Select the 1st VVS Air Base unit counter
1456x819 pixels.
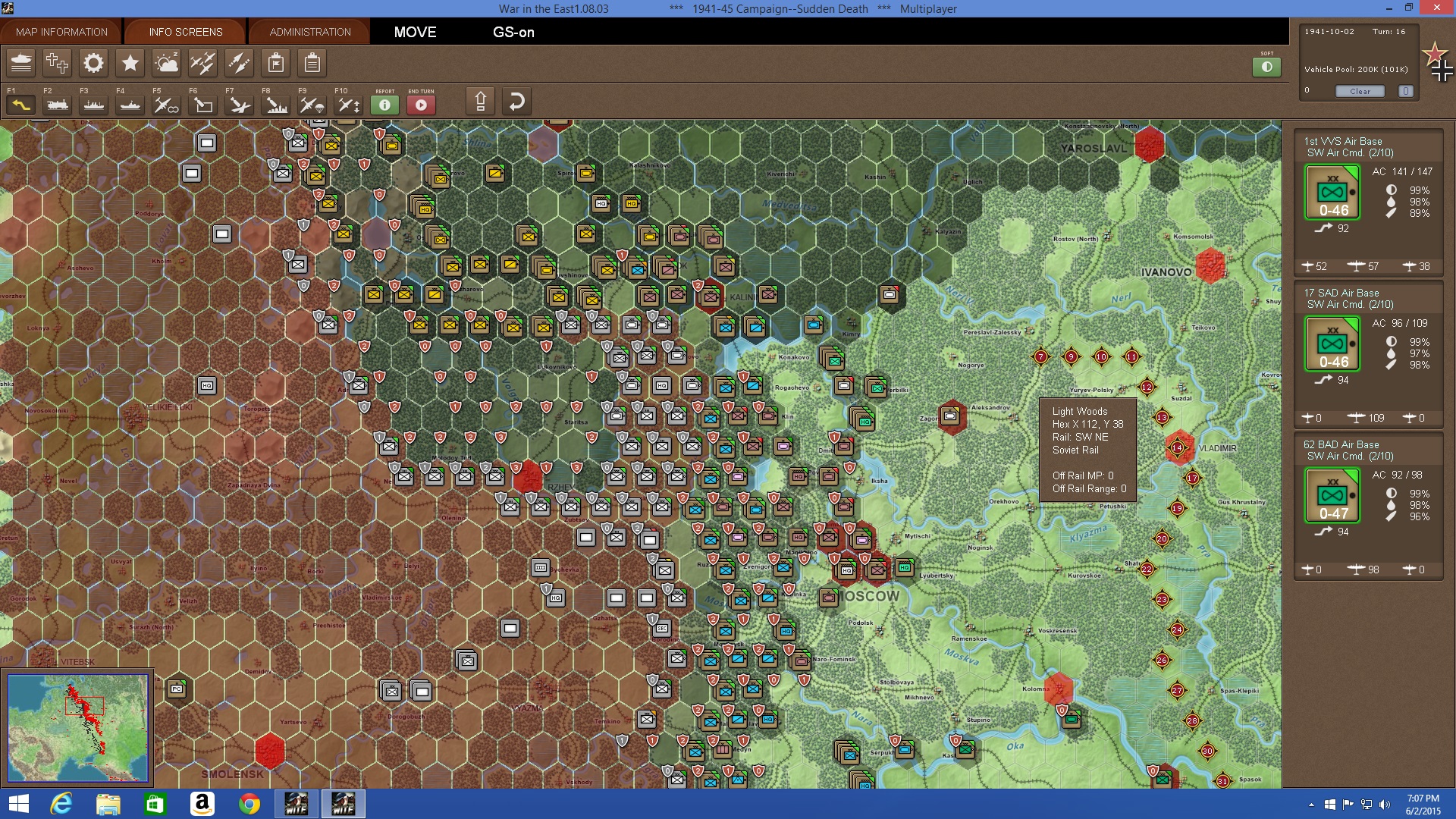1332,192
